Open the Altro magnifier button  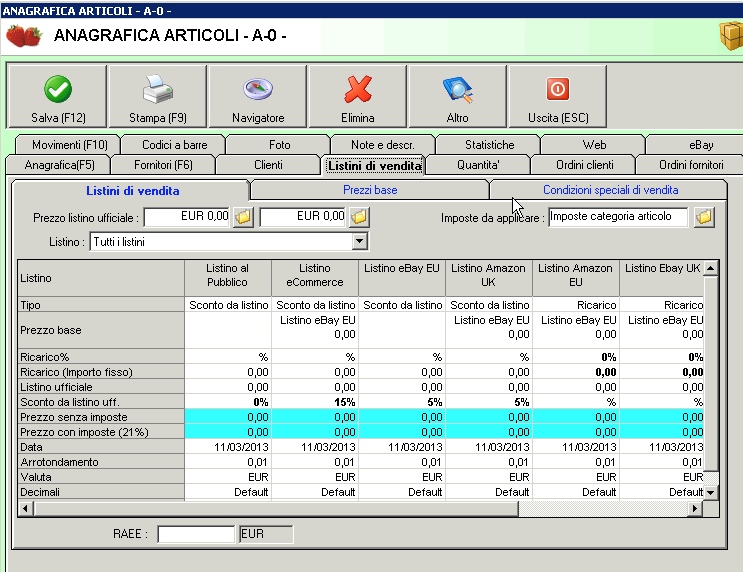458,97
